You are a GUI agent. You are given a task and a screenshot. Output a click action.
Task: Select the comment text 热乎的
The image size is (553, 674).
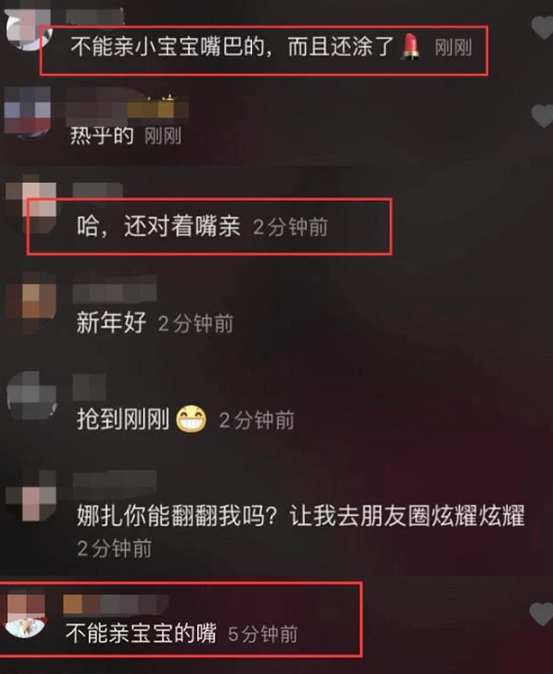(102, 136)
